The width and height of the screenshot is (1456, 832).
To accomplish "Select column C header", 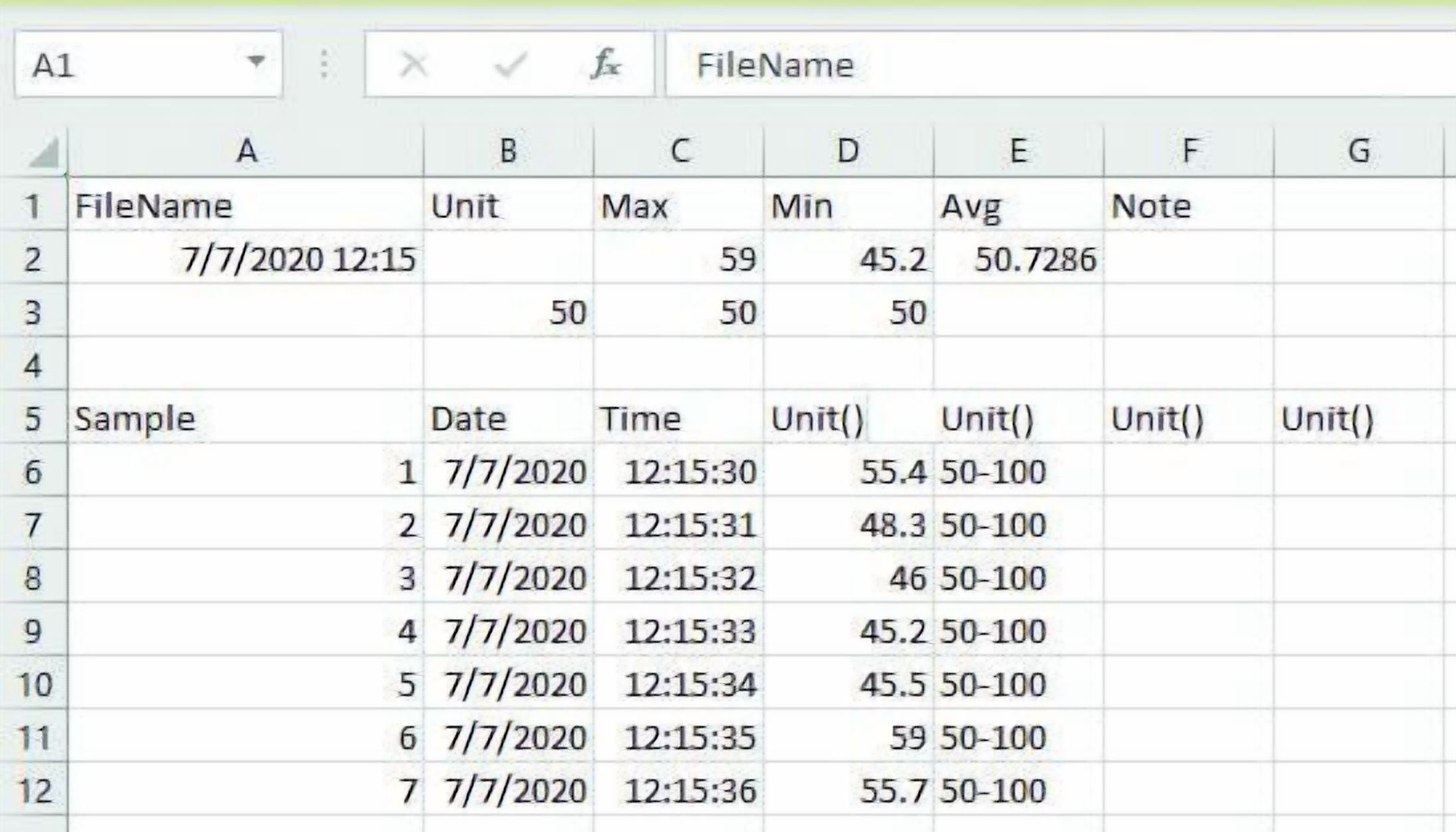I will 679,152.
